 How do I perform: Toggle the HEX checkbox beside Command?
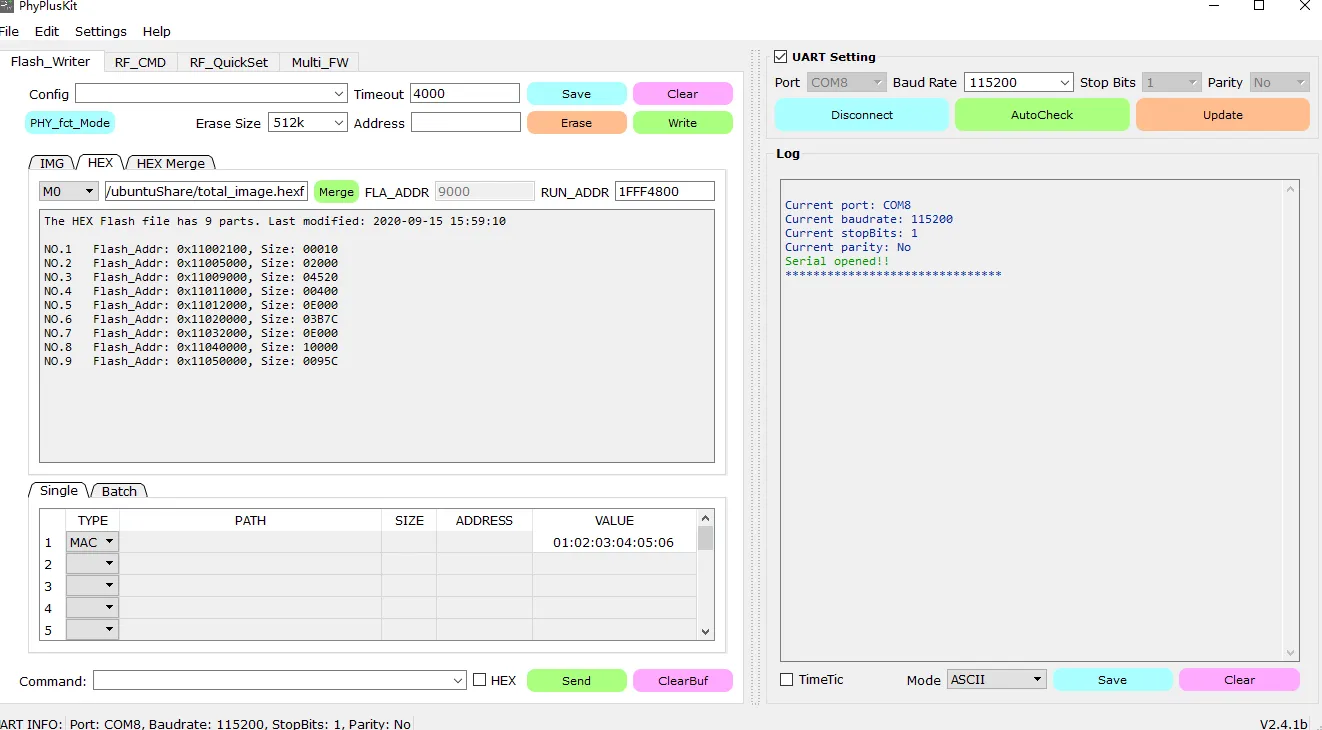point(480,680)
